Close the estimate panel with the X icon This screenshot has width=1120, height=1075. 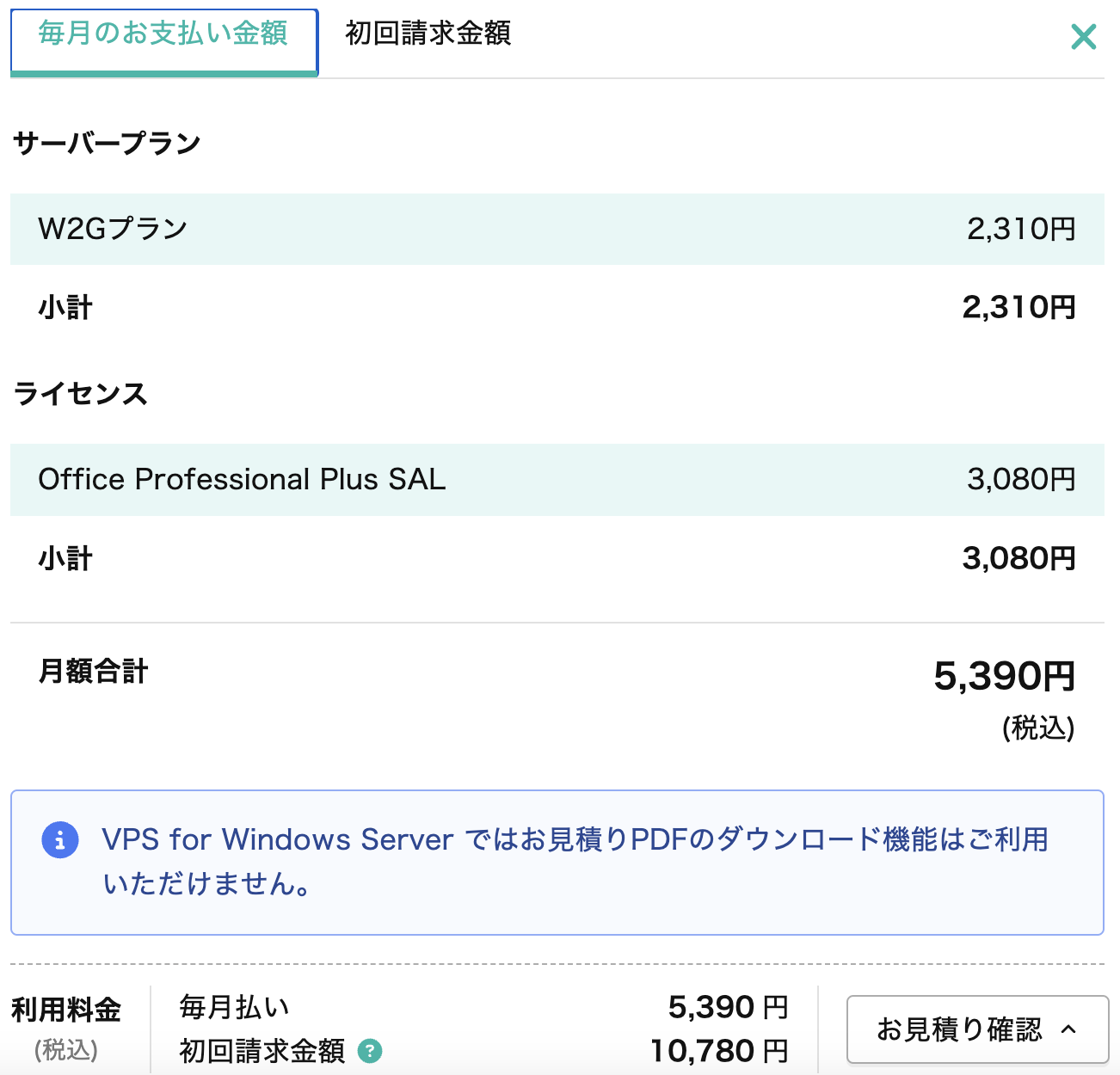[1083, 37]
